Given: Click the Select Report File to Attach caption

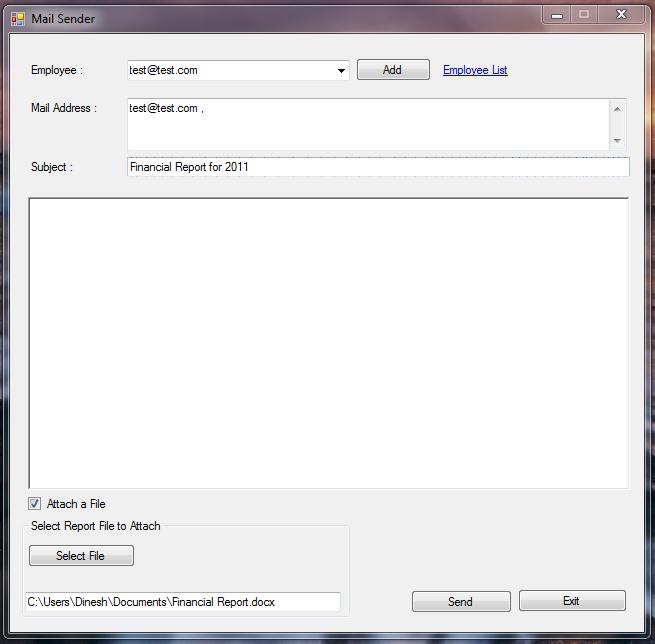Looking at the screenshot, I should (96, 526).
